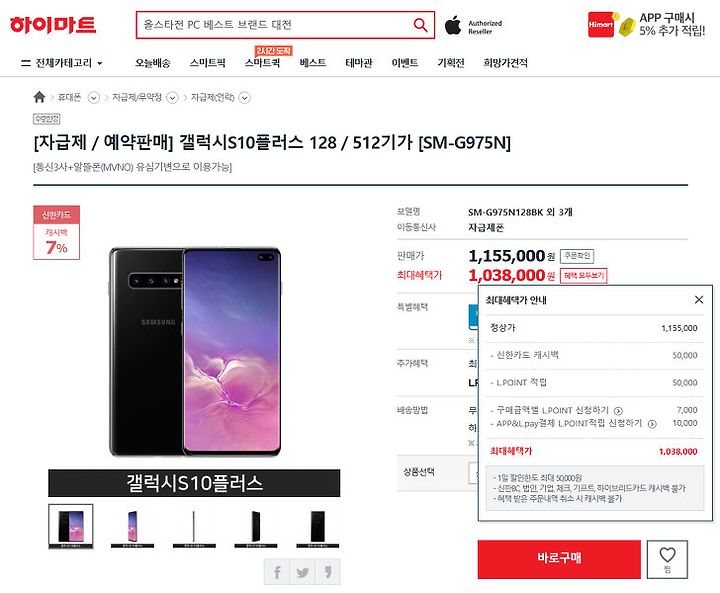The image size is (720, 593).
Task: Click the Apple Authorized Reseller logo
Action: (x=473, y=26)
